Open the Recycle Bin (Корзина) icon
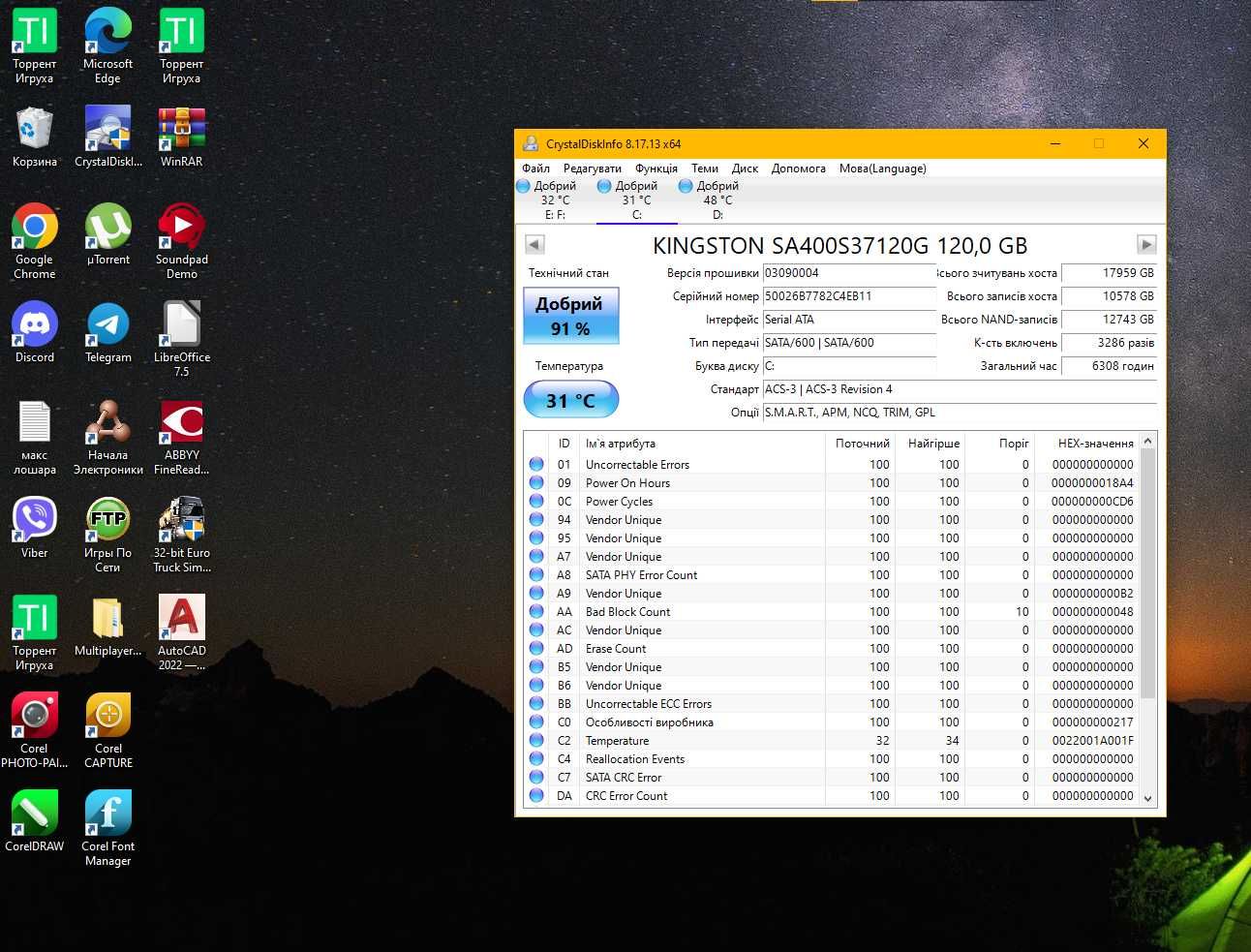Viewport: 1251px width, 952px height. point(35,137)
